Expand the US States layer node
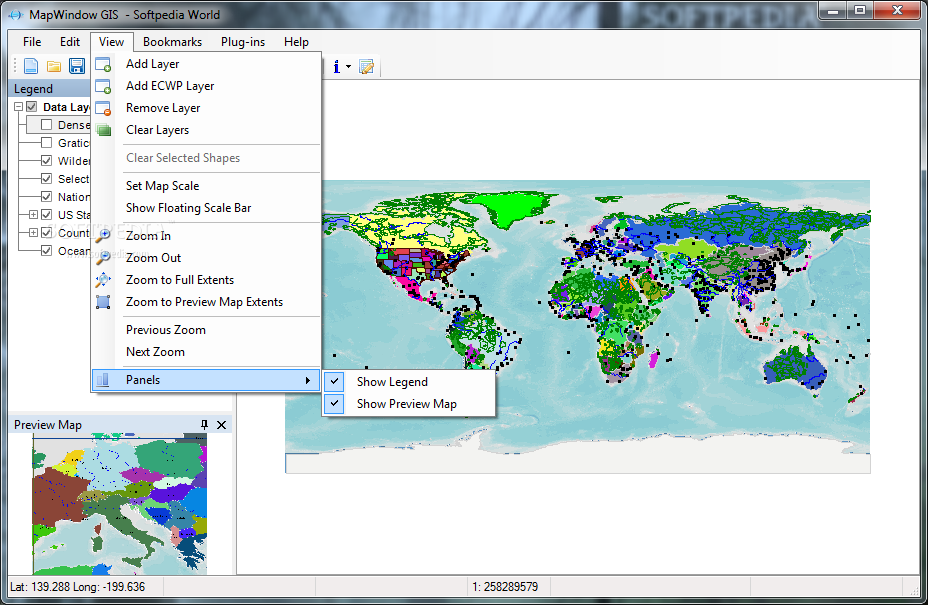The height and width of the screenshot is (605, 928). [33, 215]
